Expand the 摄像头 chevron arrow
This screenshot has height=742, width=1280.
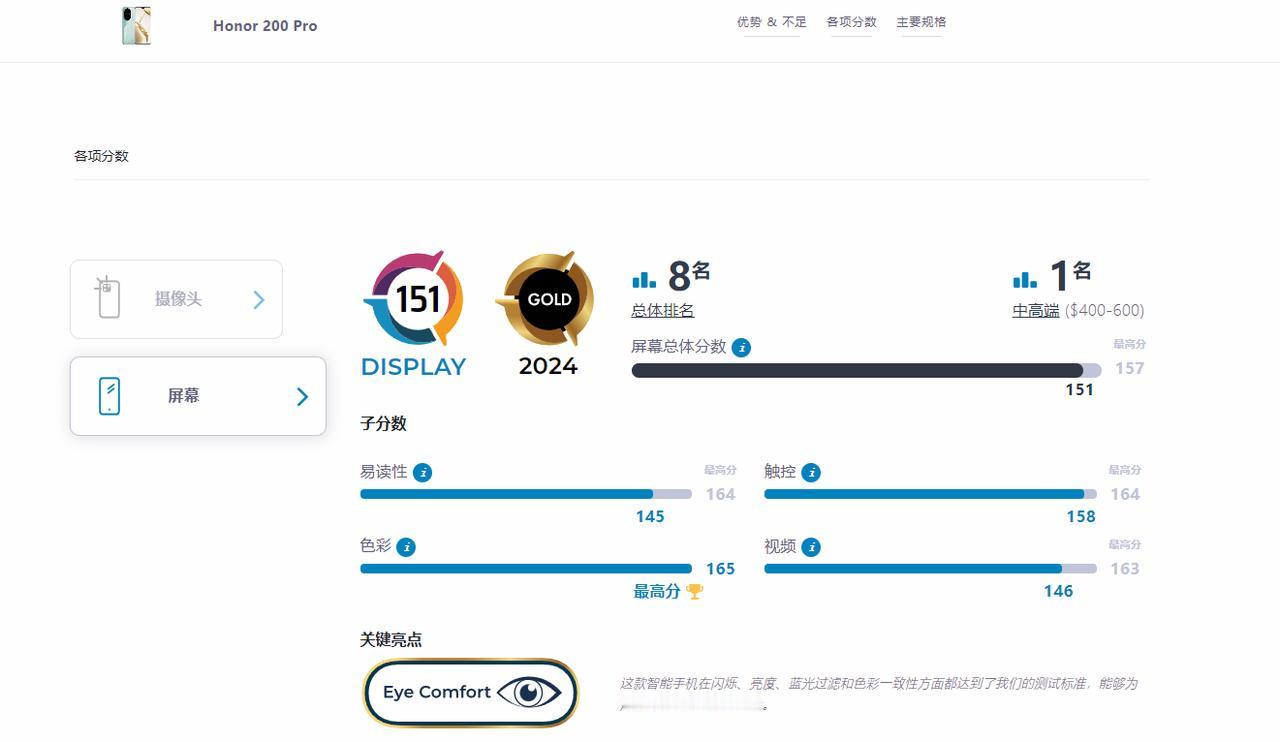coord(259,300)
